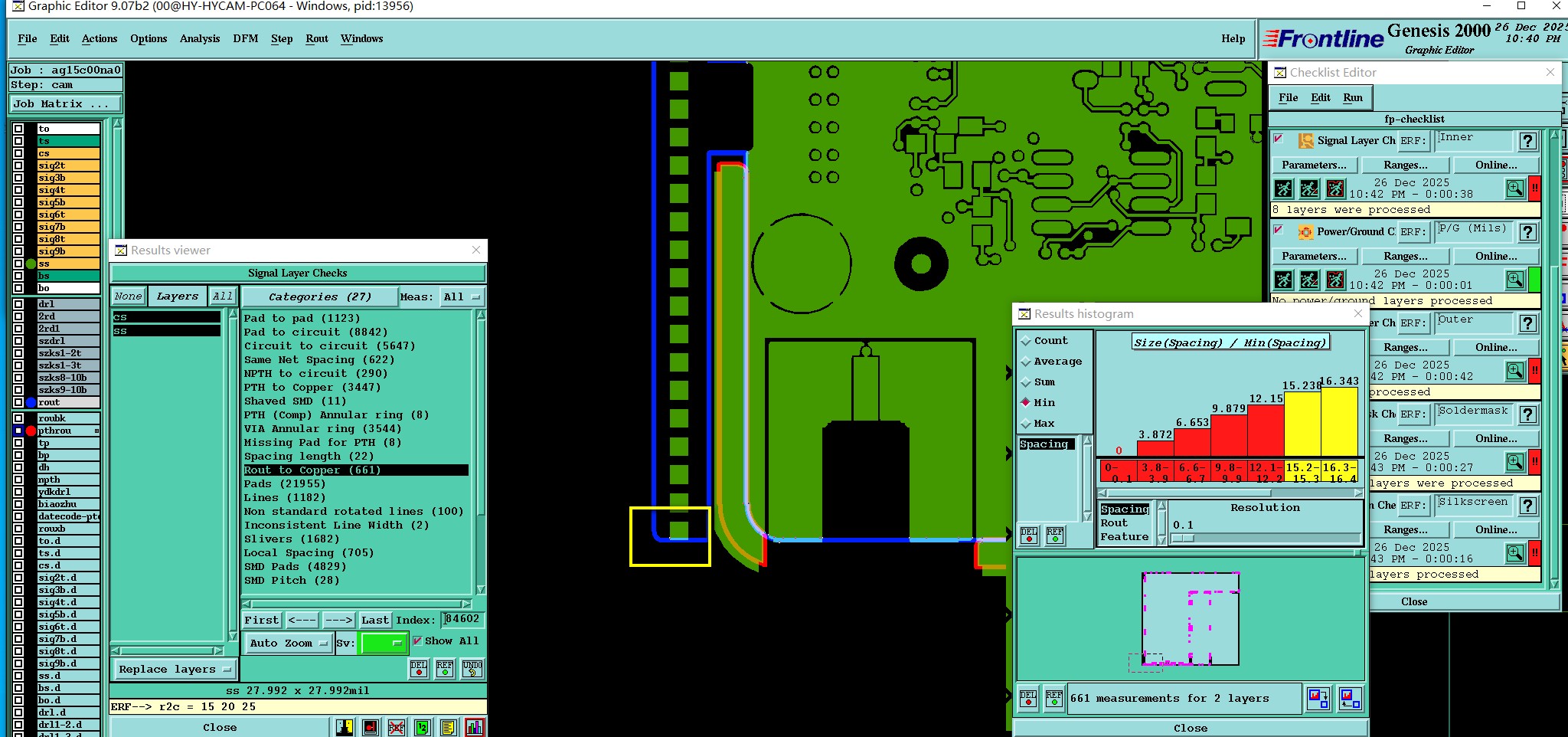Run Signal Layer Check with first running-man icon
The width and height of the screenshot is (1568, 737).
pyautogui.click(x=1284, y=188)
